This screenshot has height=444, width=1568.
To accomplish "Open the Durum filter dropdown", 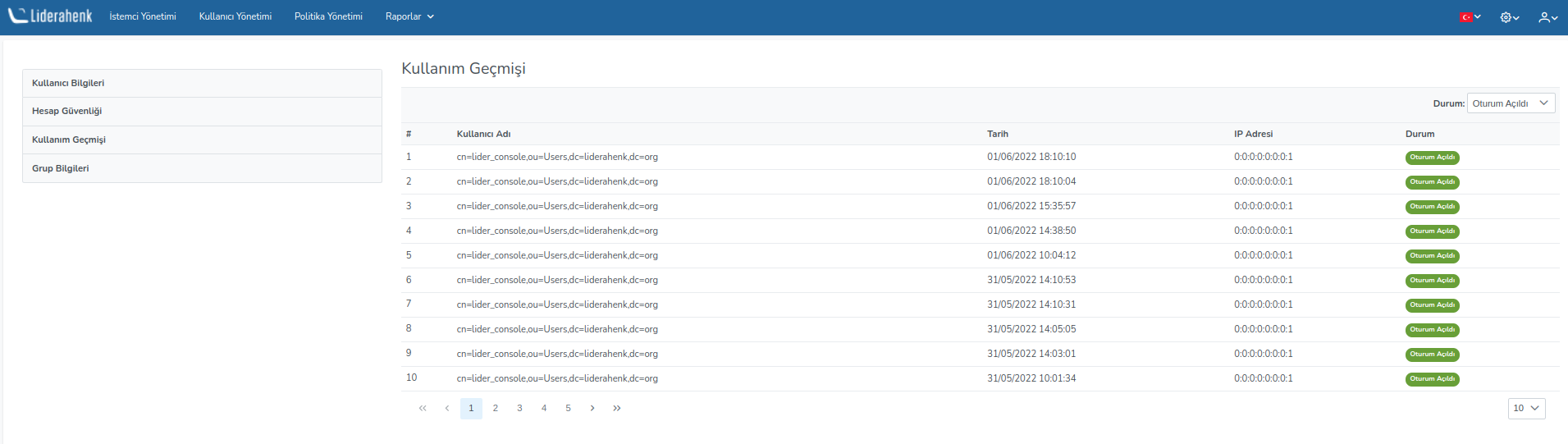I will 1510,103.
